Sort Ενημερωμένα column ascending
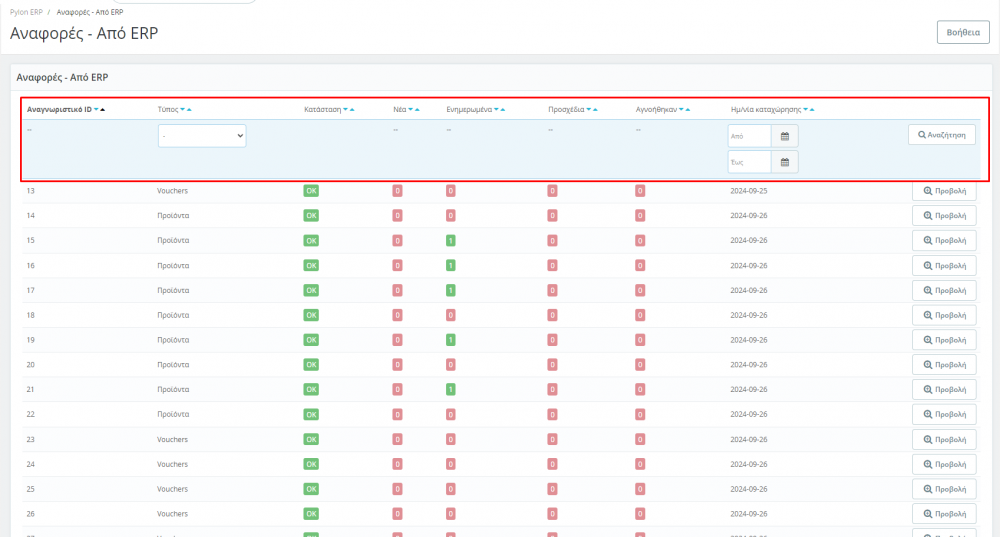1000x537 pixels. click(x=503, y=109)
